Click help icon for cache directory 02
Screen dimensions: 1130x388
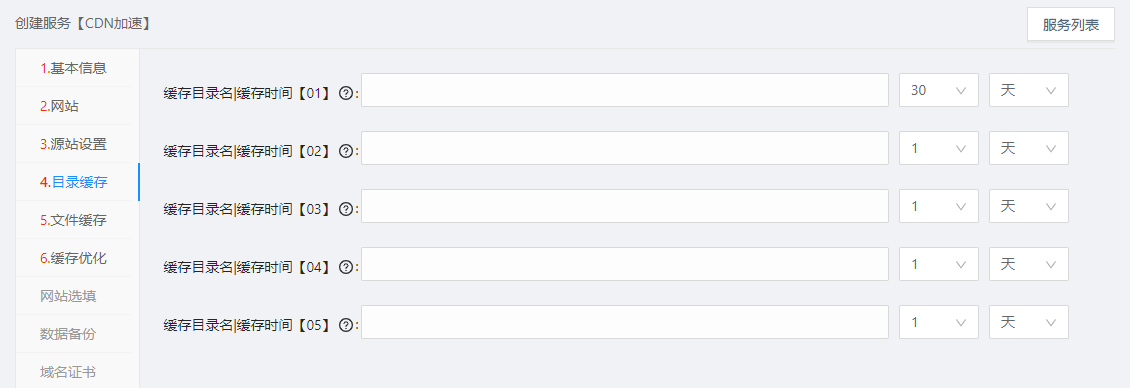tap(345, 151)
